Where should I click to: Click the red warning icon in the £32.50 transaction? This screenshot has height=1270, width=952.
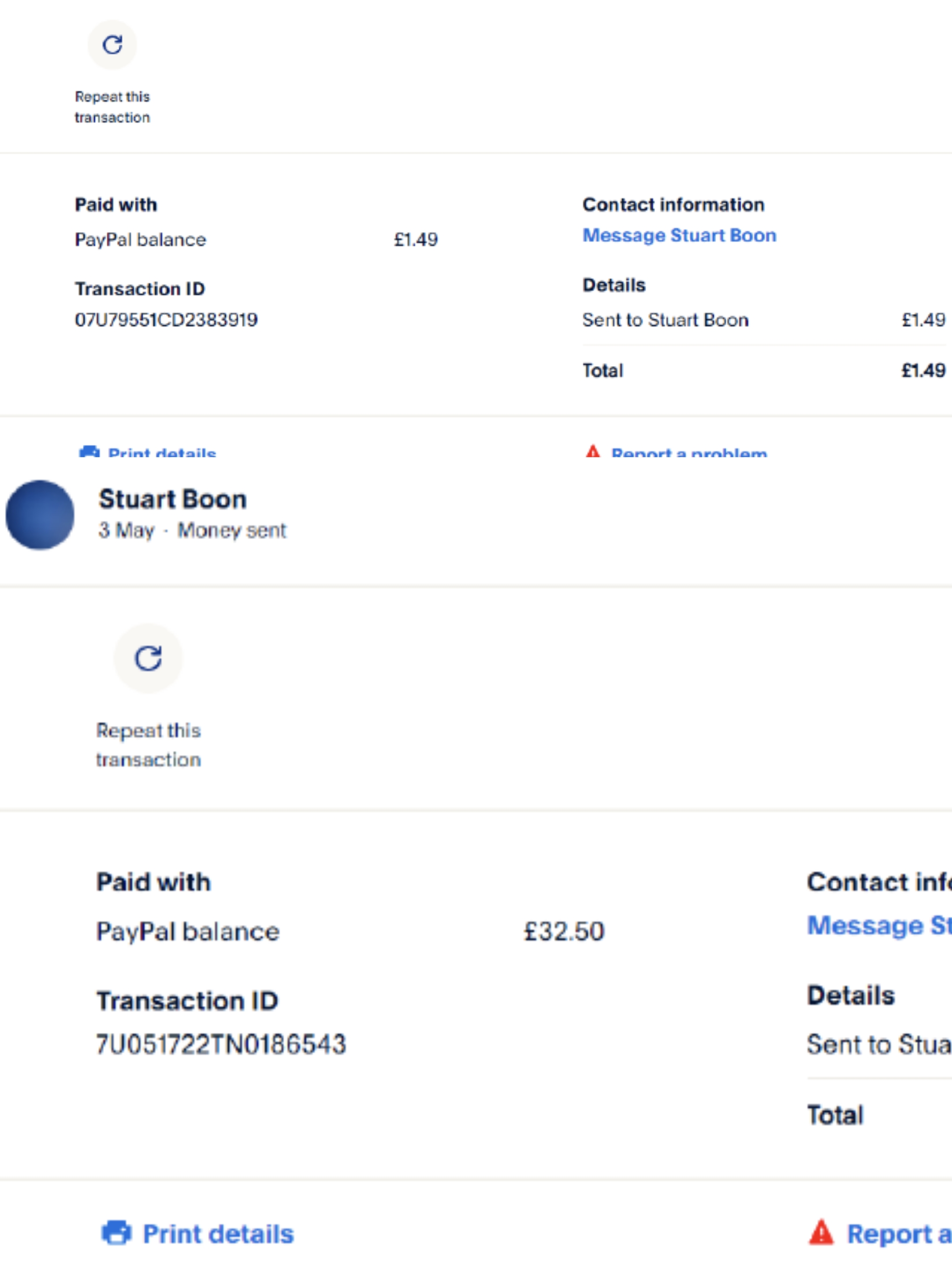(821, 1233)
